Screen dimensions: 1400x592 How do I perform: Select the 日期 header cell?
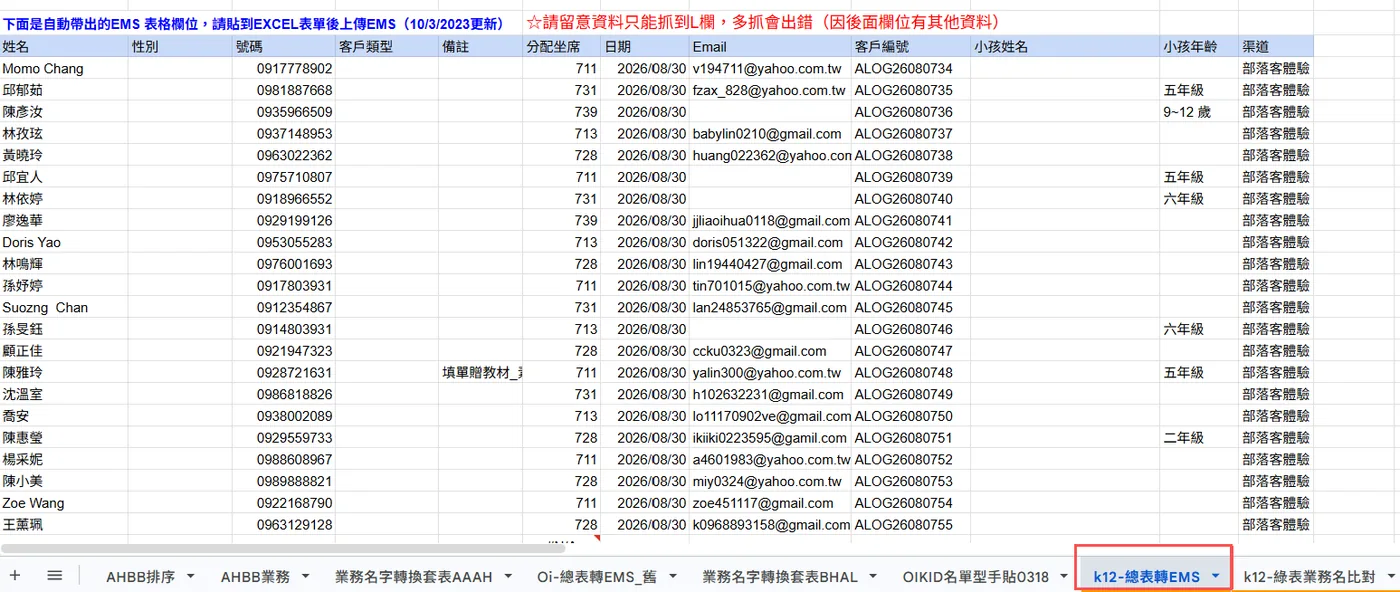(645, 47)
